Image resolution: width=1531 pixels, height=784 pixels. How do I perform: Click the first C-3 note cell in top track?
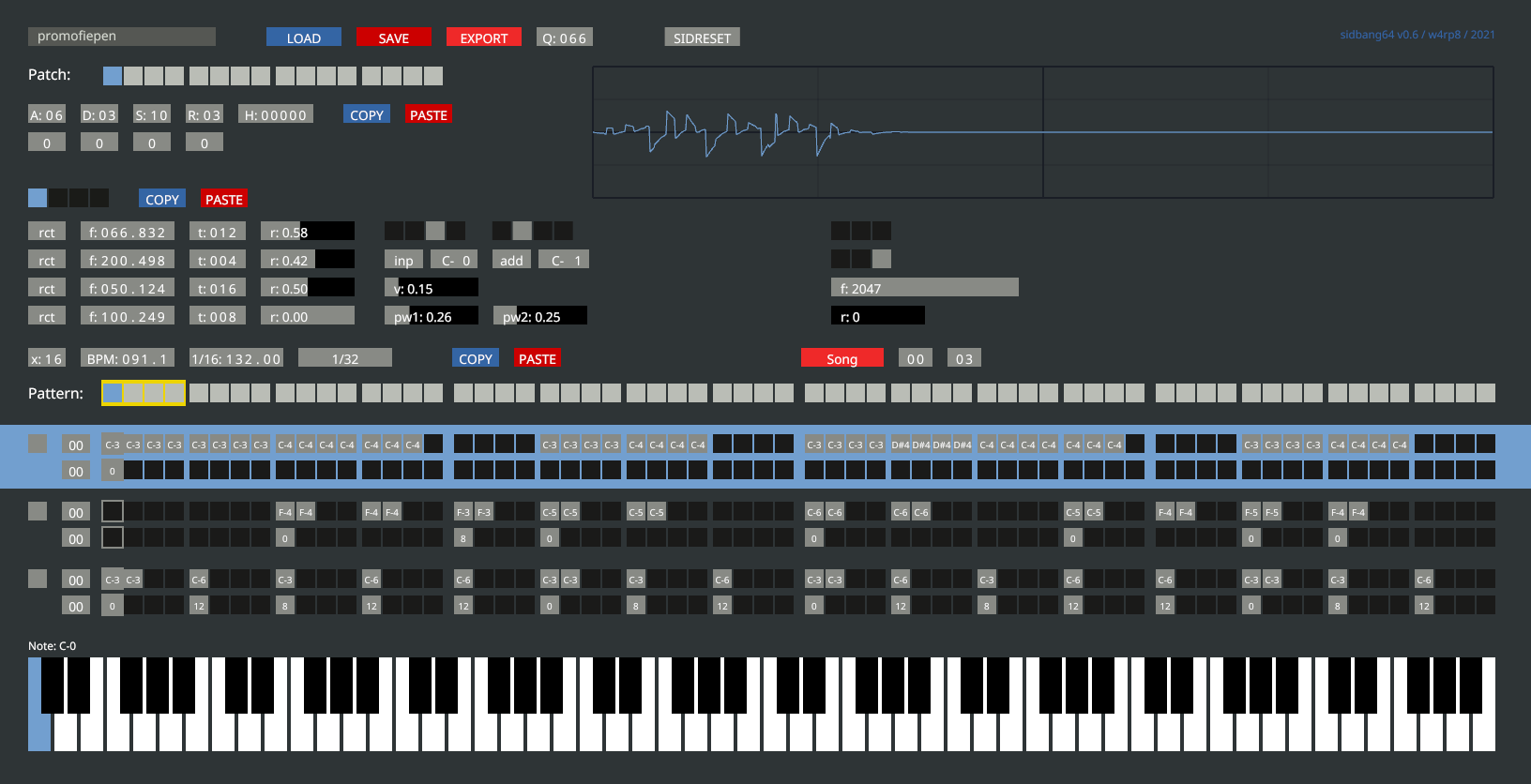[113, 445]
